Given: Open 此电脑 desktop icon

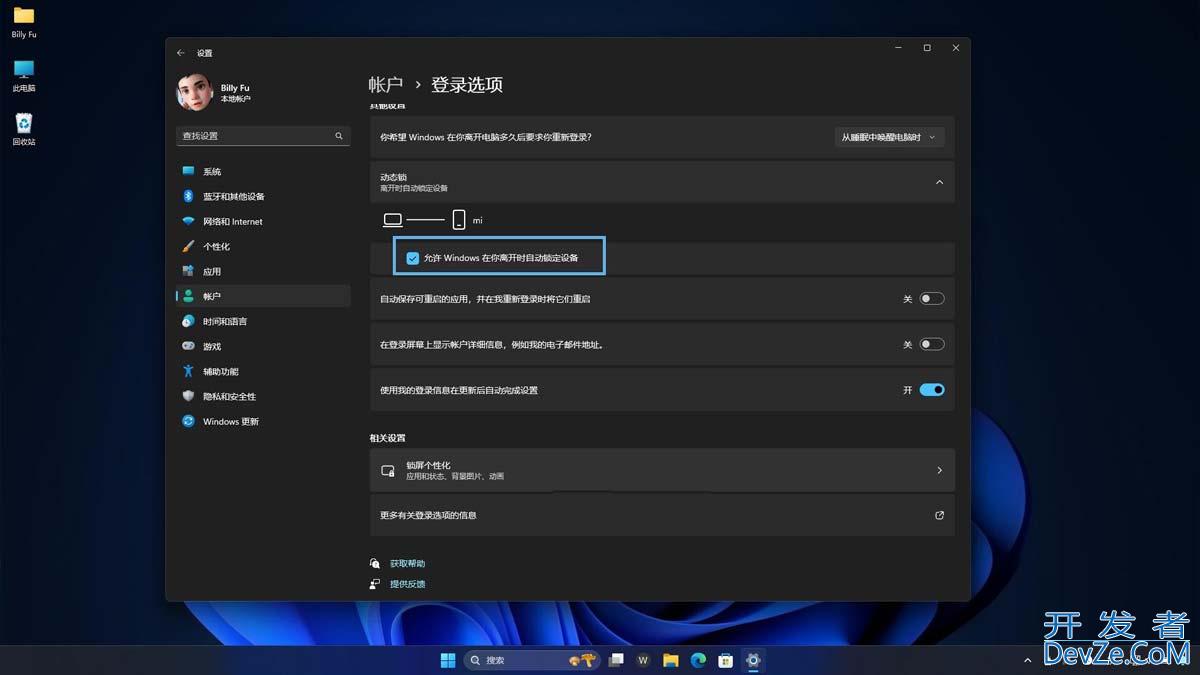Looking at the screenshot, I should tap(24, 76).
